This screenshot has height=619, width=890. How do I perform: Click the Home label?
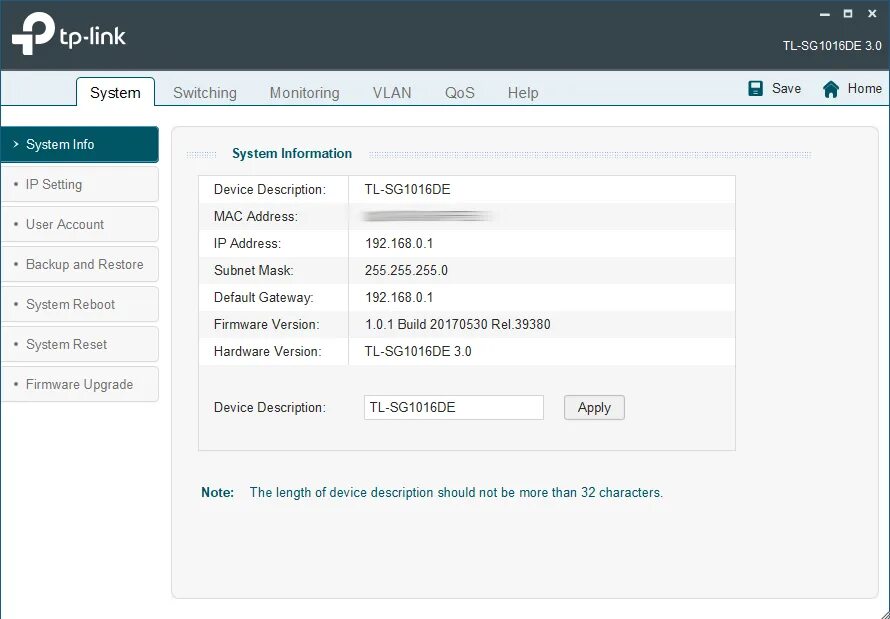[864, 89]
